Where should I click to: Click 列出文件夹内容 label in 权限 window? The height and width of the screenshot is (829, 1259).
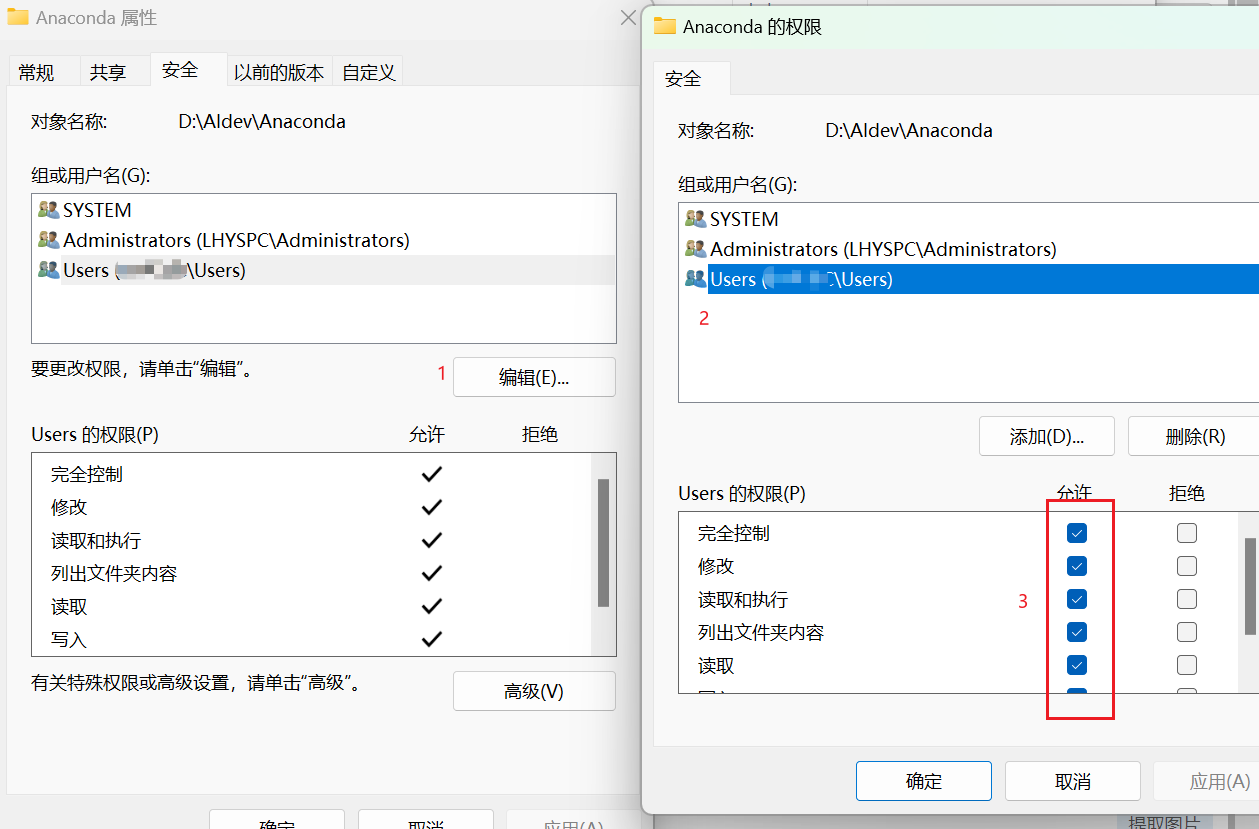tap(761, 632)
